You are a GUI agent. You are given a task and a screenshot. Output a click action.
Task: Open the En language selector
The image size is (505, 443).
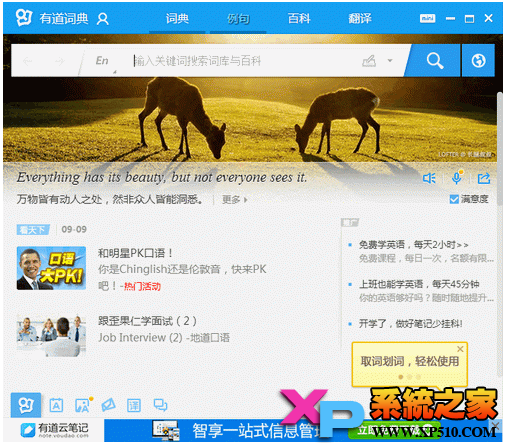tap(102, 61)
